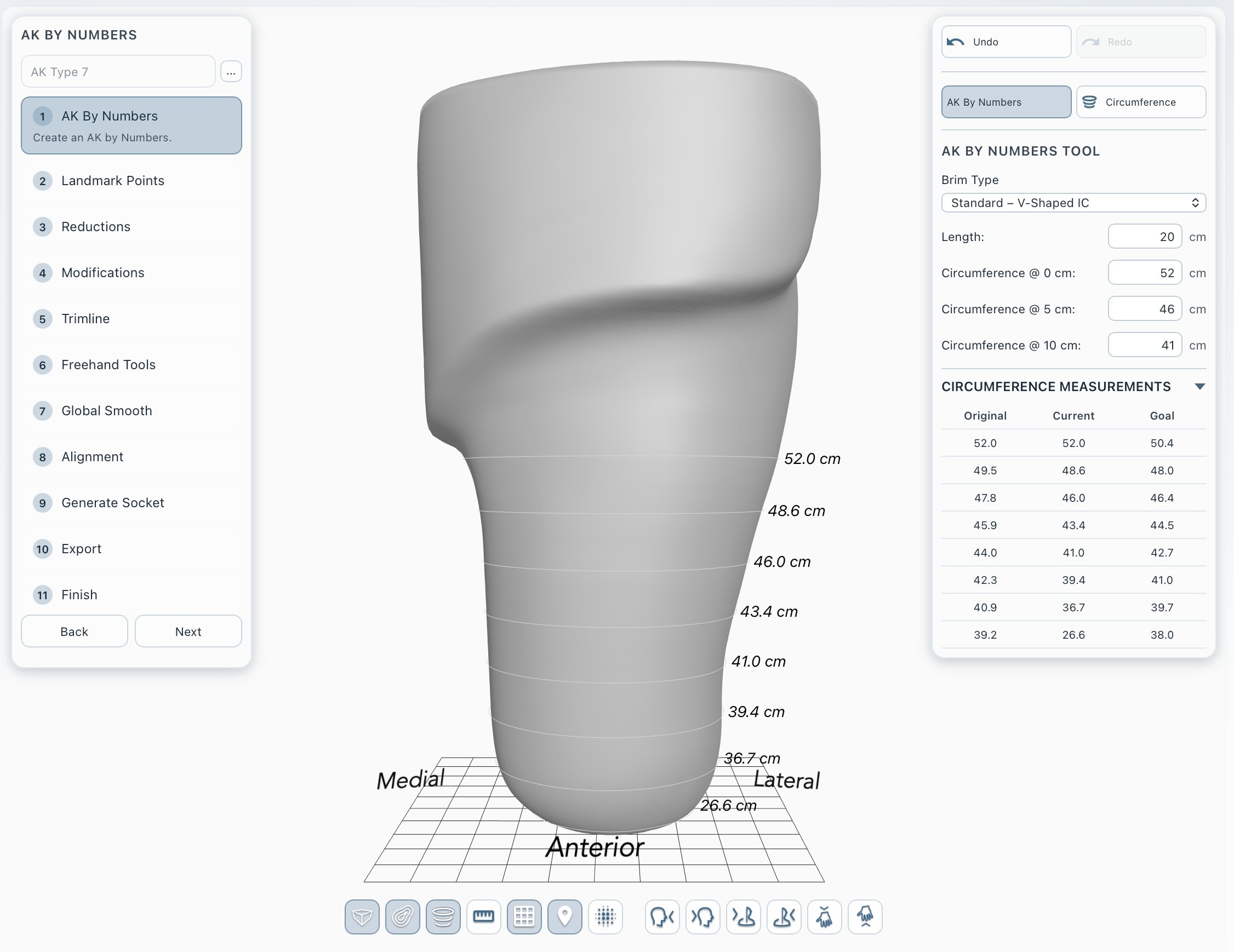Go to the Generate Socket step

(x=131, y=503)
